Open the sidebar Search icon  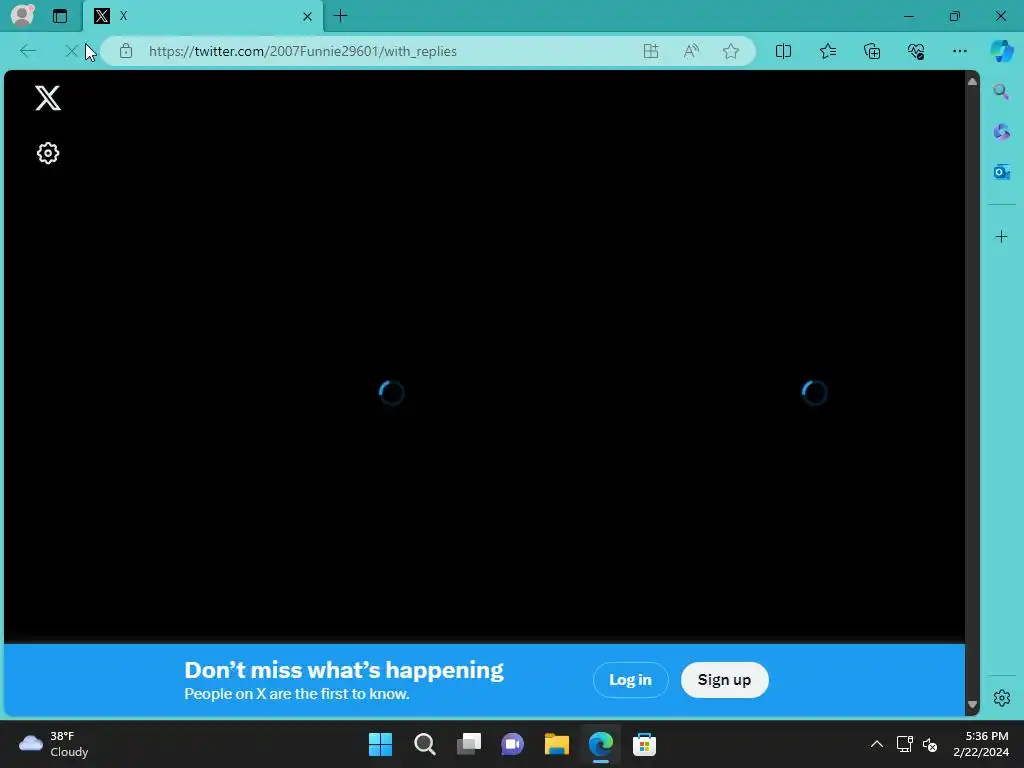[1001, 91]
